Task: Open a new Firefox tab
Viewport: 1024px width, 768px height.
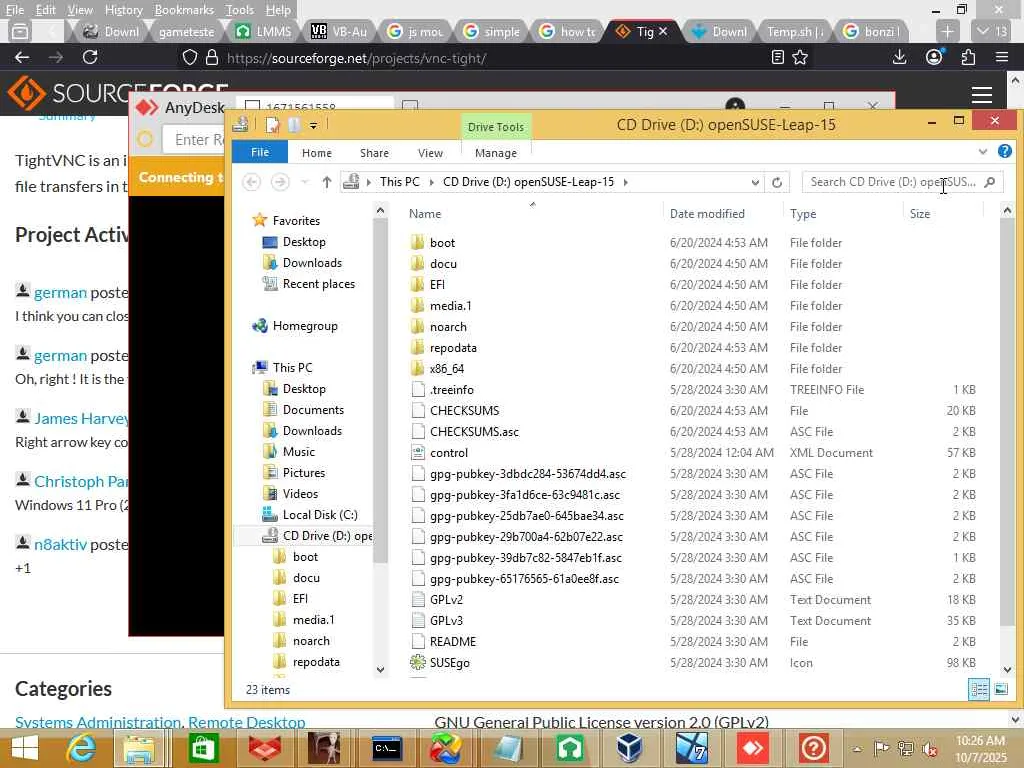Action: click(947, 31)
